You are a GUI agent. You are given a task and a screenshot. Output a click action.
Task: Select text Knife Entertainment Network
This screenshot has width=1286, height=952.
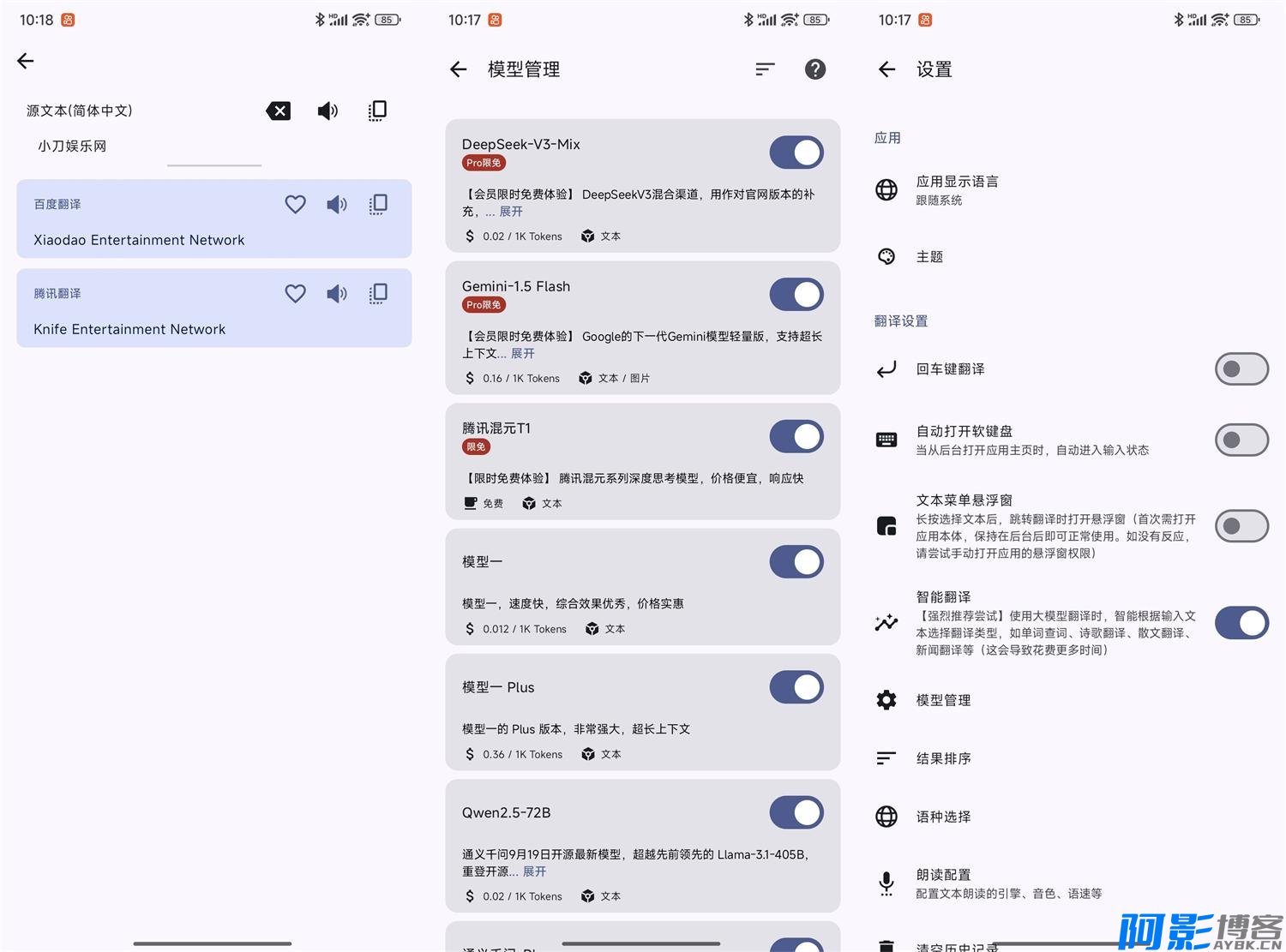point(129,329)
